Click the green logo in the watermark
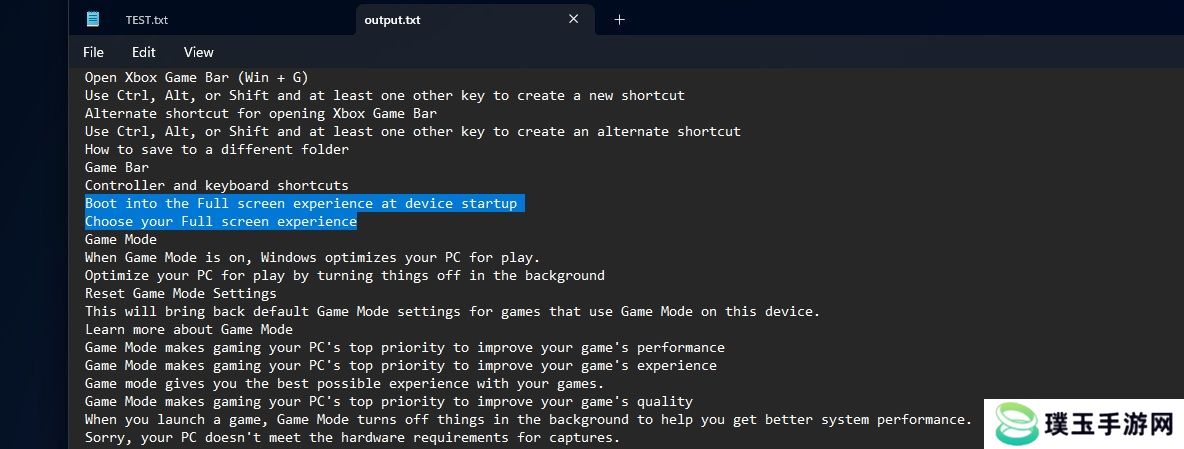Viewport: 1184px width, 449px height. [1016, 424]
